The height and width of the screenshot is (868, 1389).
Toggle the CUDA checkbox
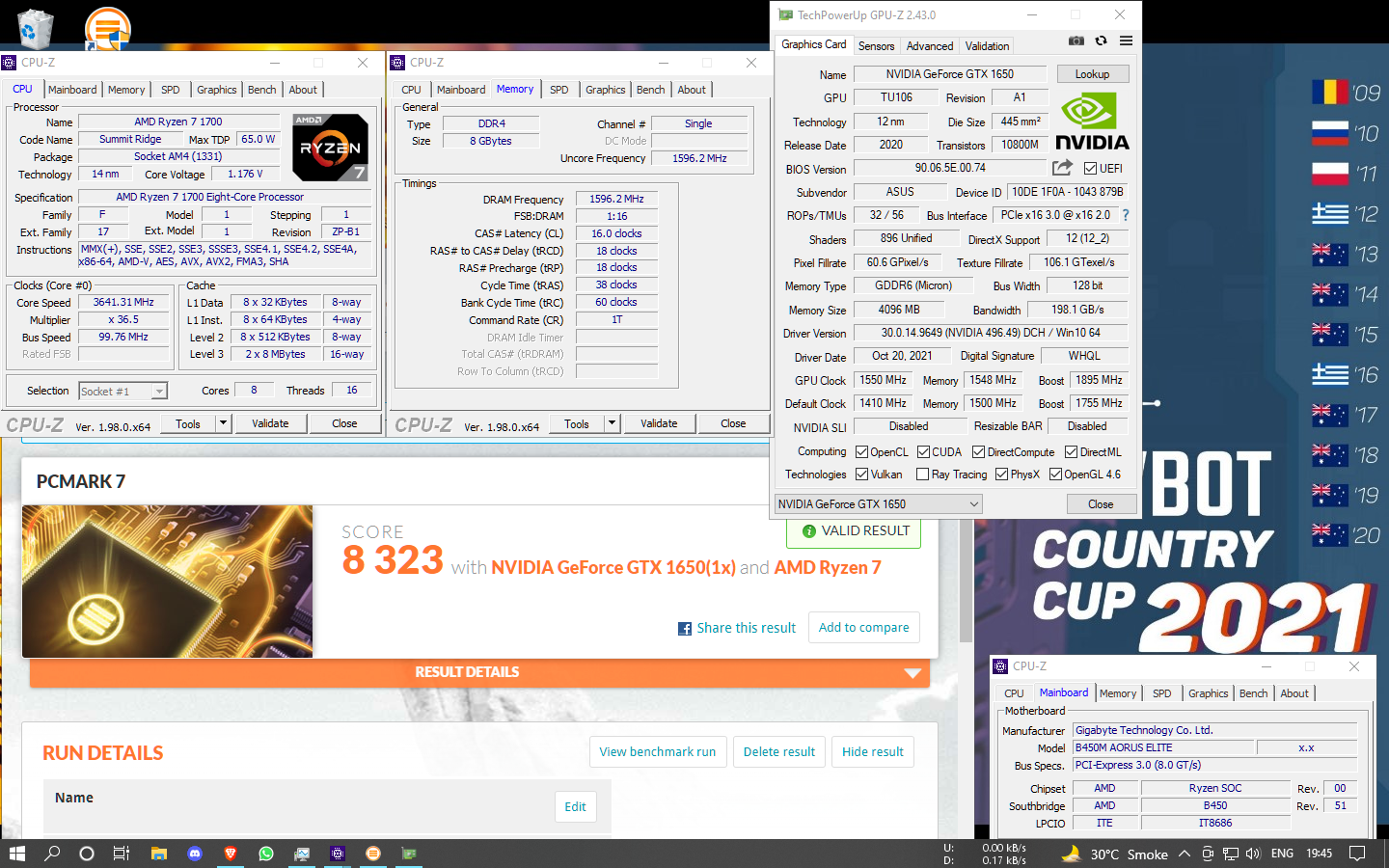point(923,451)
